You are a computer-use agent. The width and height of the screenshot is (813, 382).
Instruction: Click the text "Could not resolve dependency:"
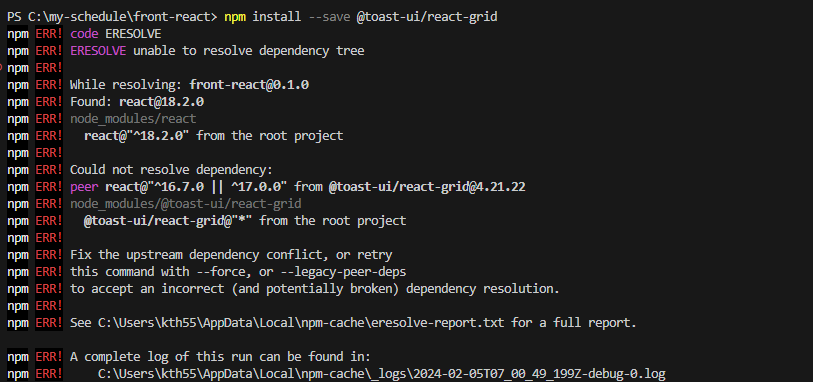coord(171,170)
